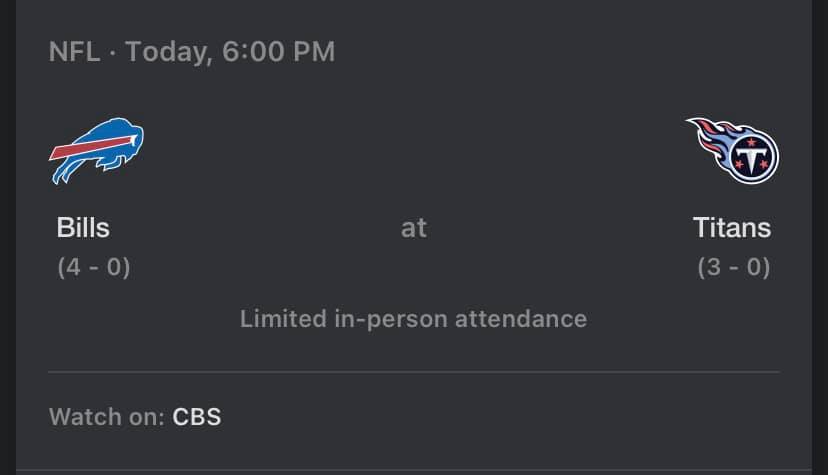Click the T shield inside Titans logo
Viewport: 828px width, 475px height.
coord(752,157)
